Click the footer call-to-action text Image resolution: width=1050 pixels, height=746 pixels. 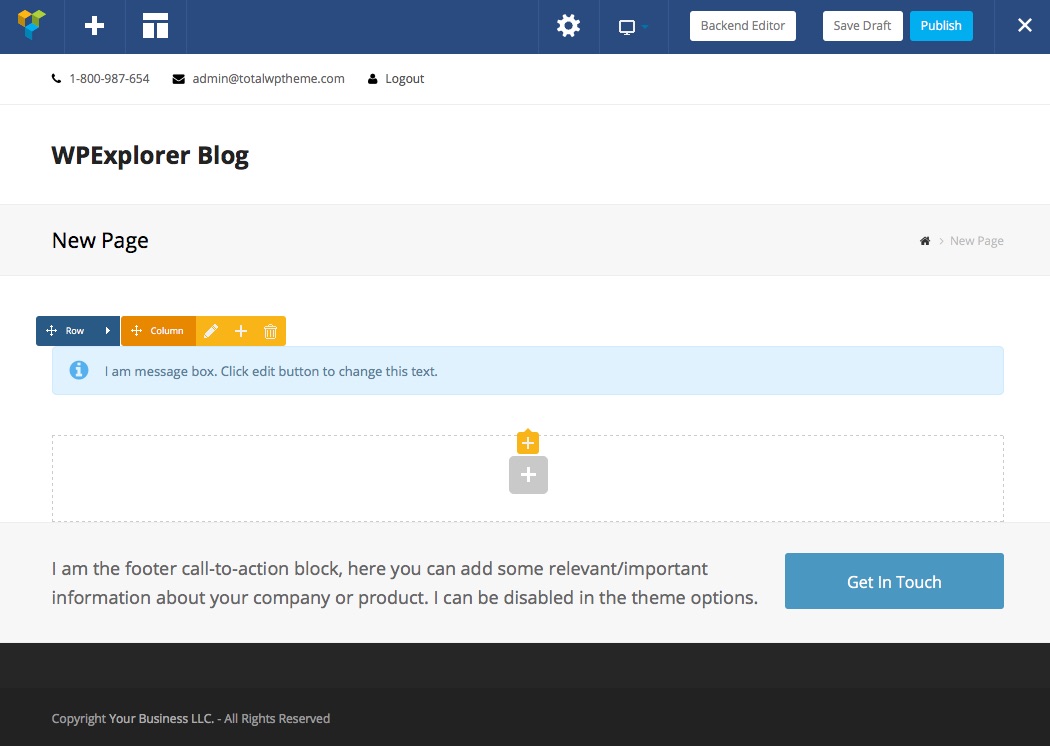point(404,583)
